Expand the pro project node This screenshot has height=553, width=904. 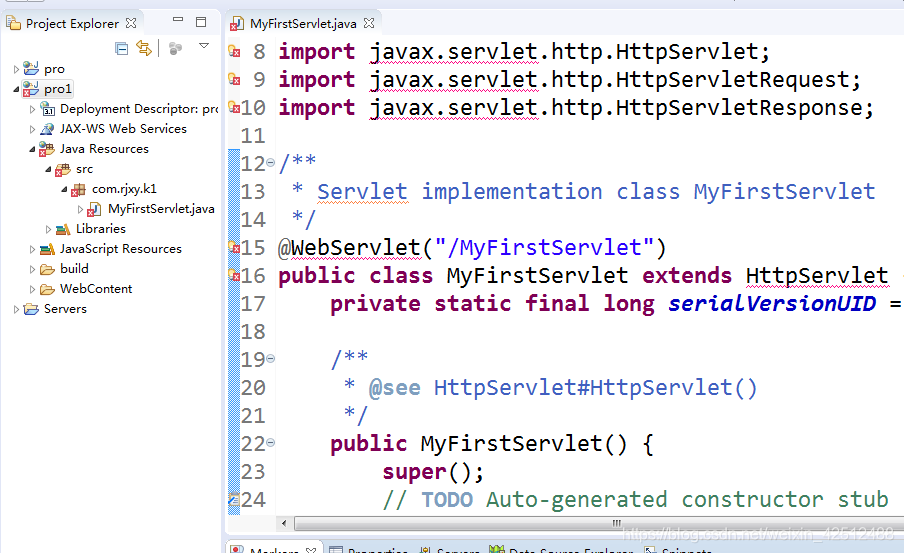pyautogui.click(x=16, y=69)
